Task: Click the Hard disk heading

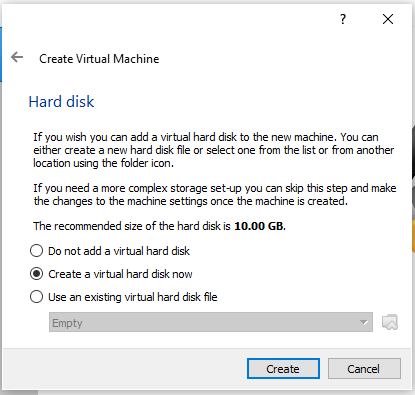Action: click(61, 102)
